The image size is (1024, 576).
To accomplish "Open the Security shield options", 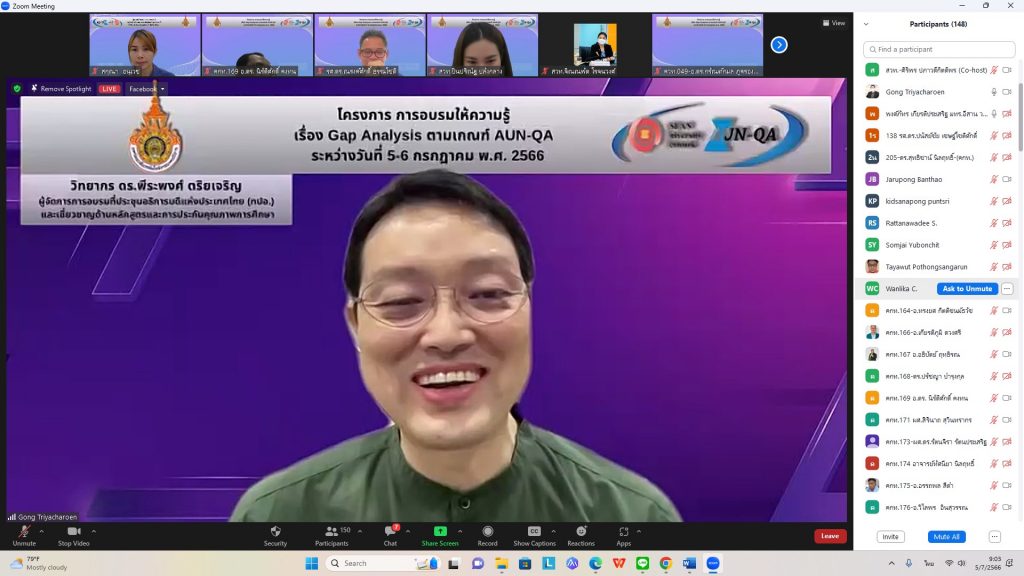I will (275, 532).
